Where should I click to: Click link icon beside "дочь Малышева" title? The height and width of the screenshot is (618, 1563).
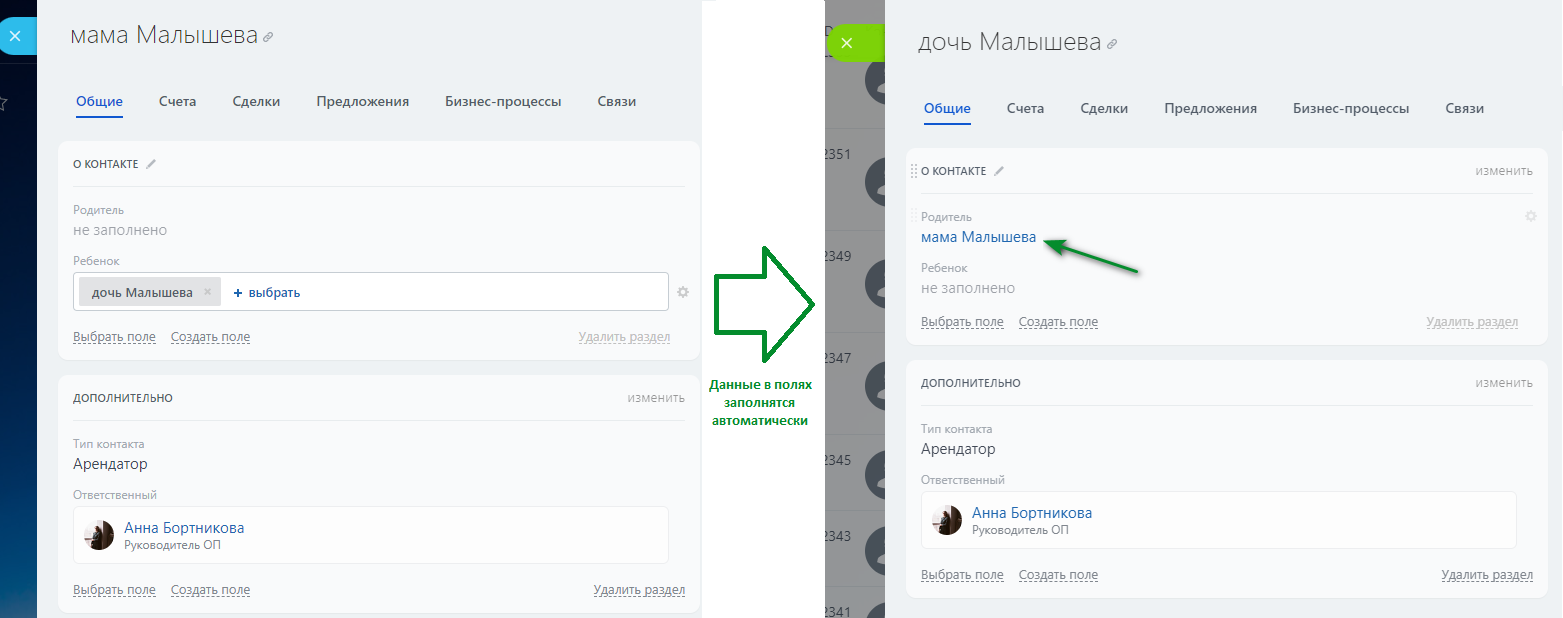point(1112,44)
